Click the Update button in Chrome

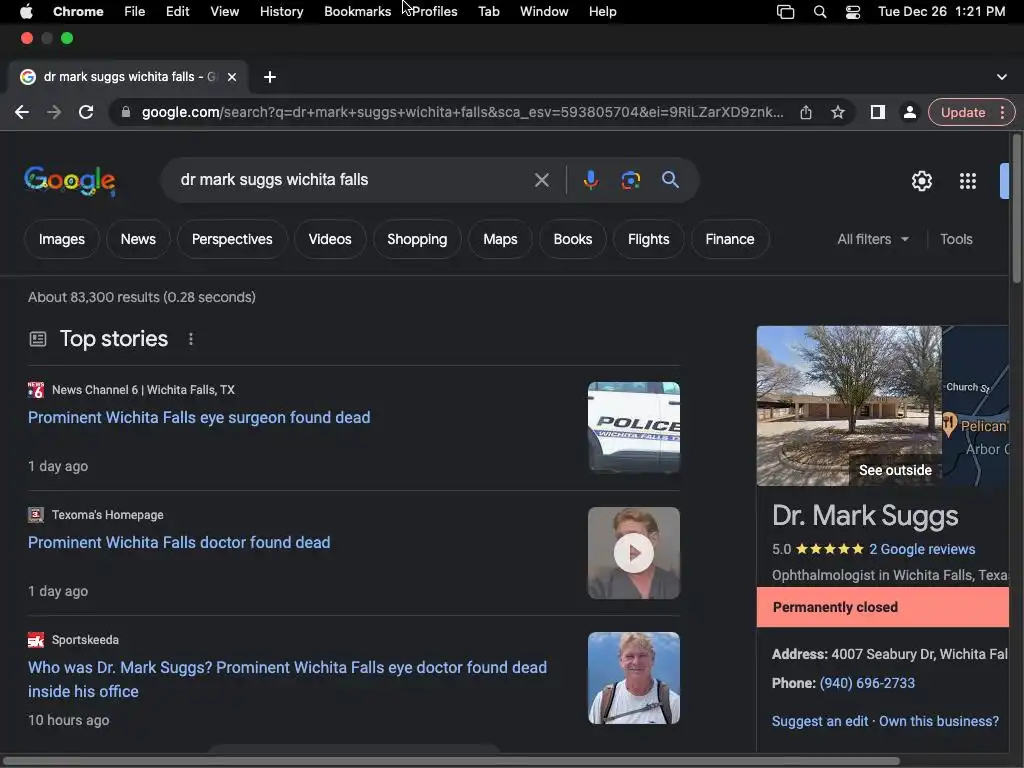[x=963, y=112]
